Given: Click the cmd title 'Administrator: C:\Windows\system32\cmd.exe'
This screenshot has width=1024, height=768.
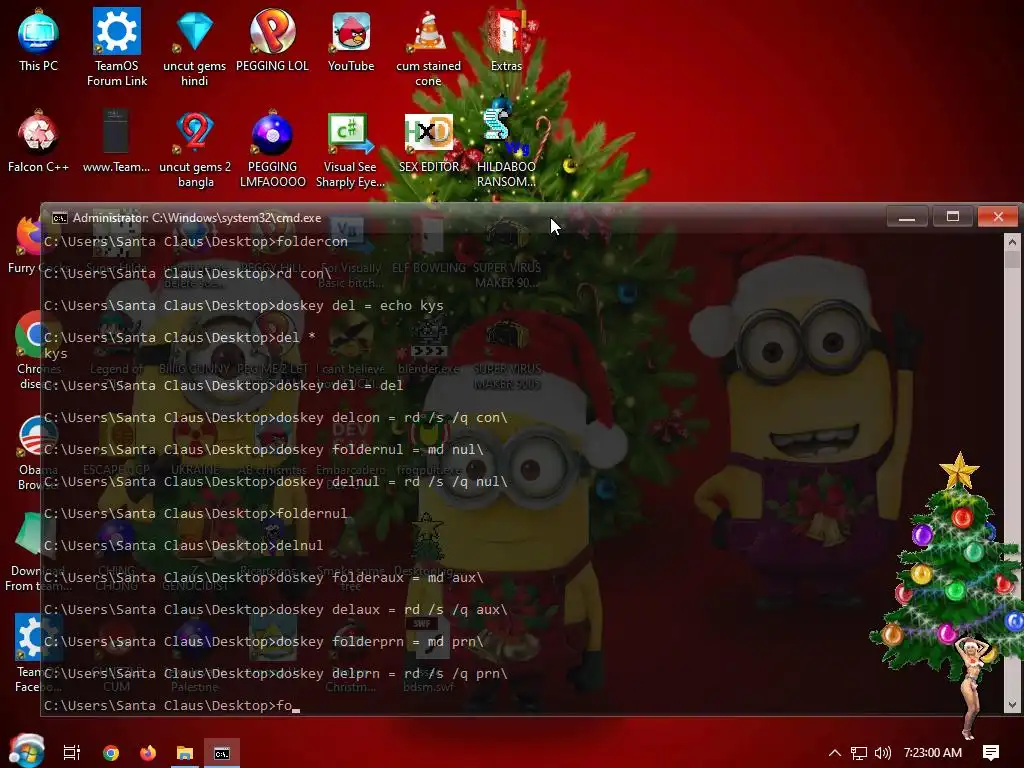Looking at the screenshot, I should click(197, 218).
